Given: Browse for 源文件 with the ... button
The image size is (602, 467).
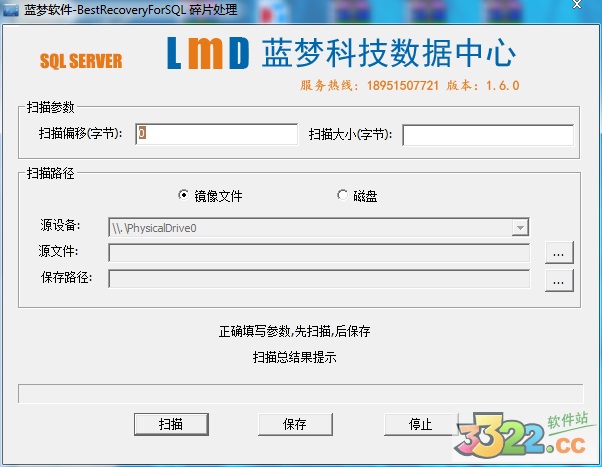Looking at the screenshot, I should 559,253.
